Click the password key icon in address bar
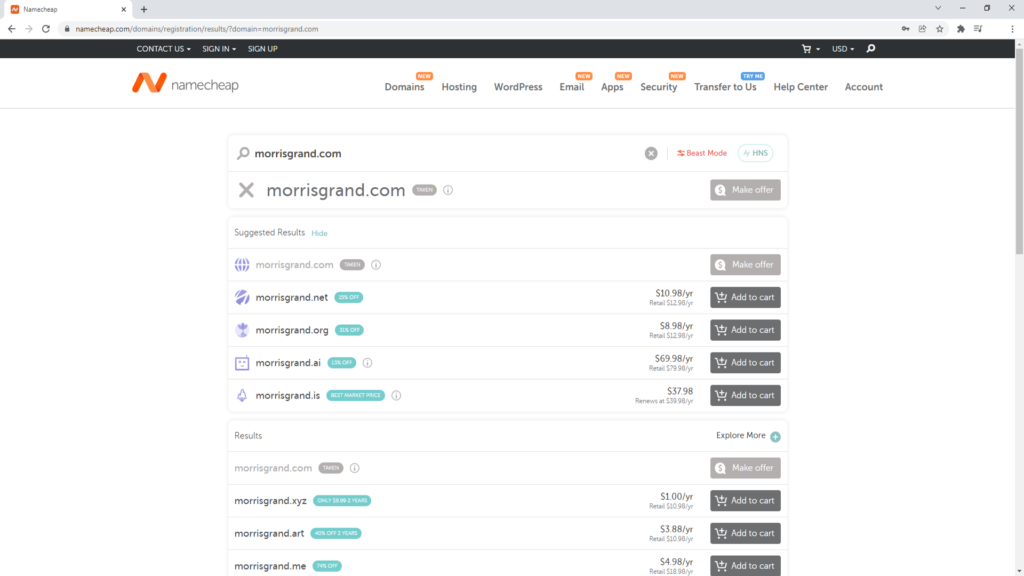 [x=905, y=29]
